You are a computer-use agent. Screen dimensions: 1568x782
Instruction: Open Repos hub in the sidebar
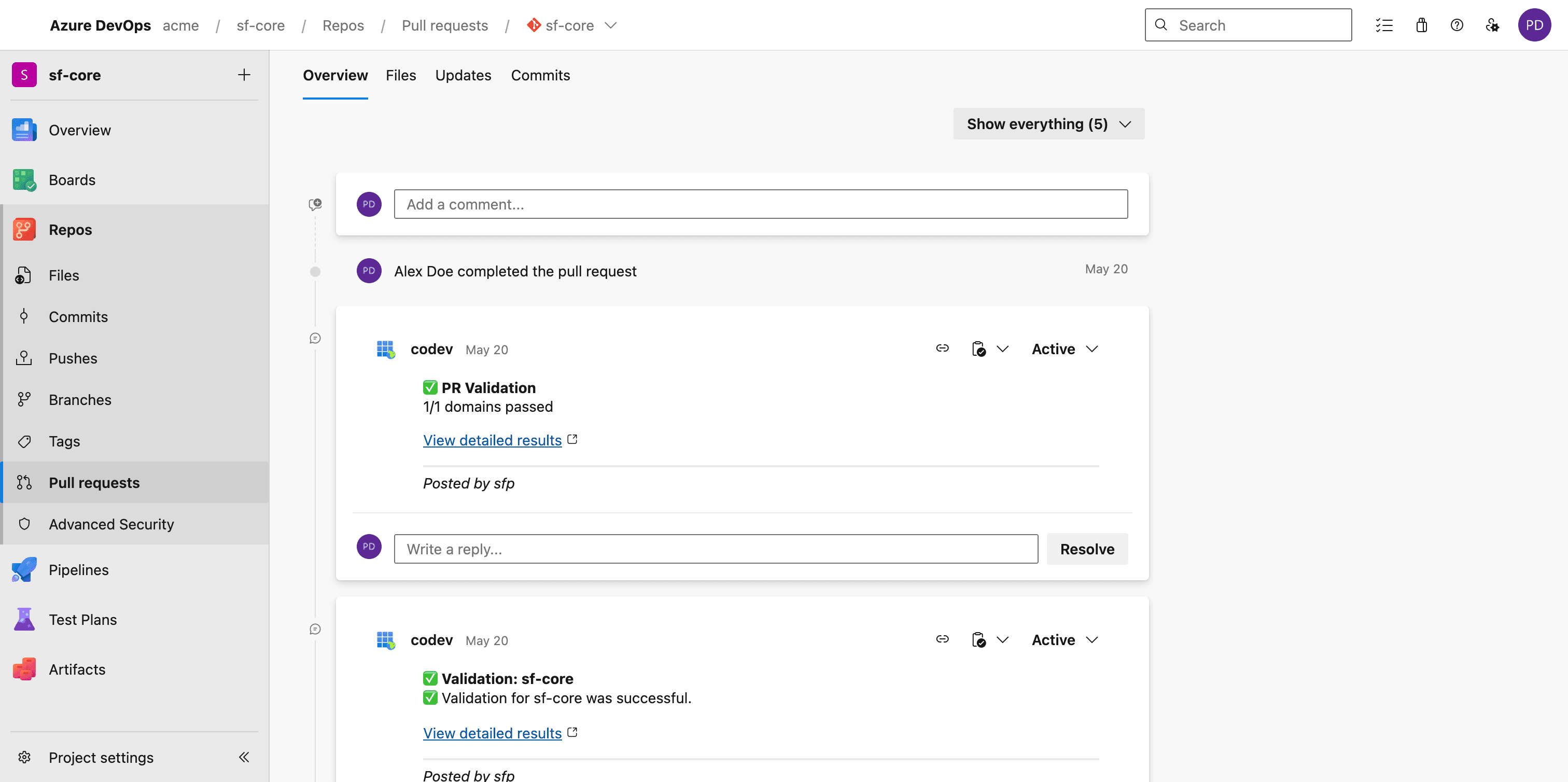(134, 230)
